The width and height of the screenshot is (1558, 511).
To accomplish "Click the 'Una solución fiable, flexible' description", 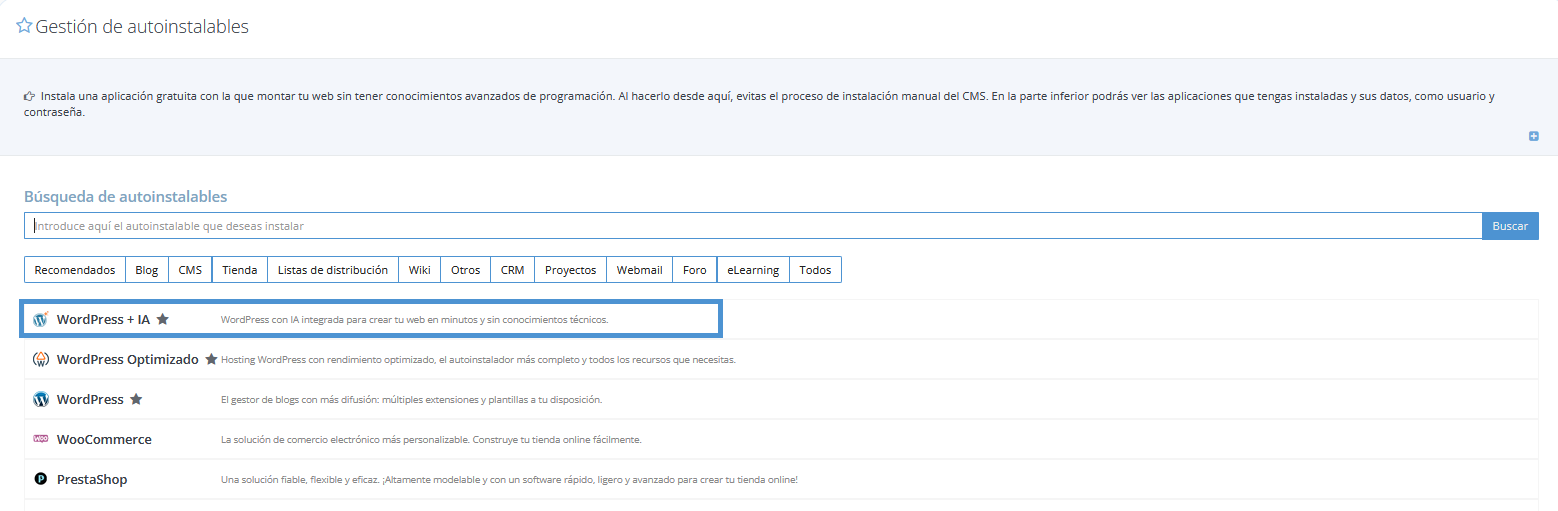I will click(x=509, y=480).
